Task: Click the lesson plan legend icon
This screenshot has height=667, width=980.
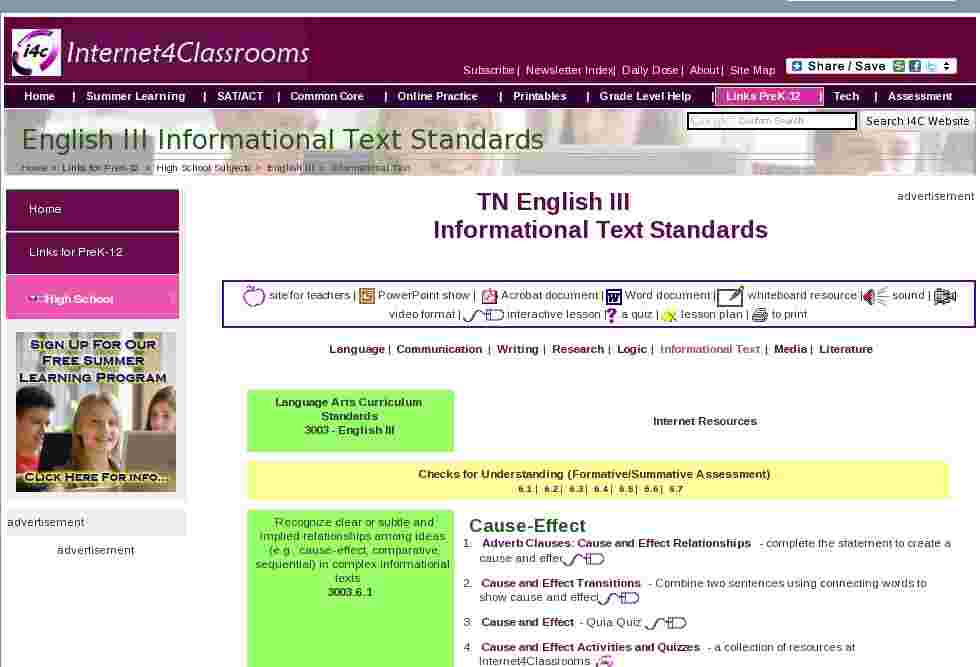Action: click(669, 315)
